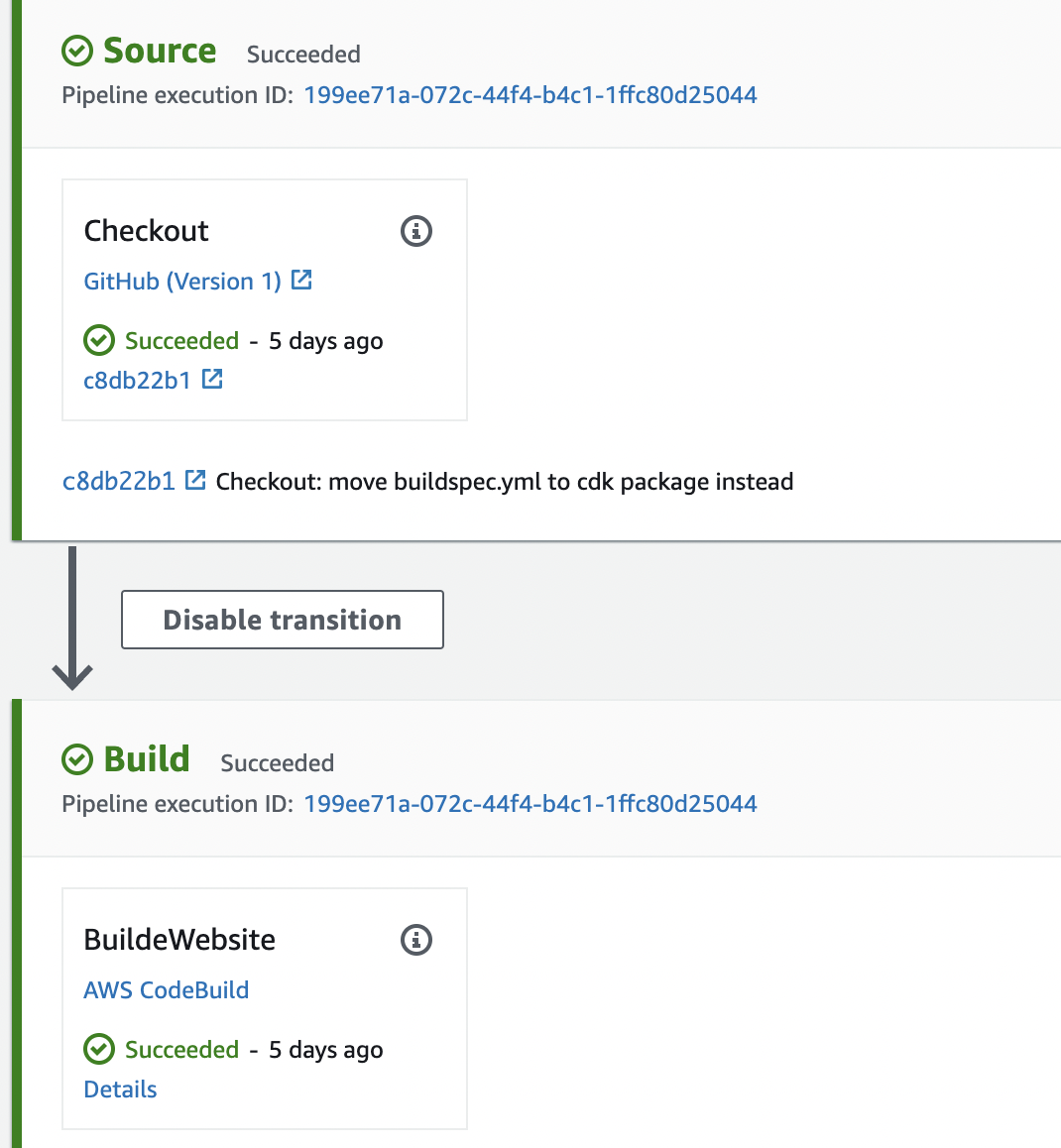Open commit c8db22b1 link inside Checkout card
The height and width of the screenshot is (1148, 1061).
(x=137, y=380)
